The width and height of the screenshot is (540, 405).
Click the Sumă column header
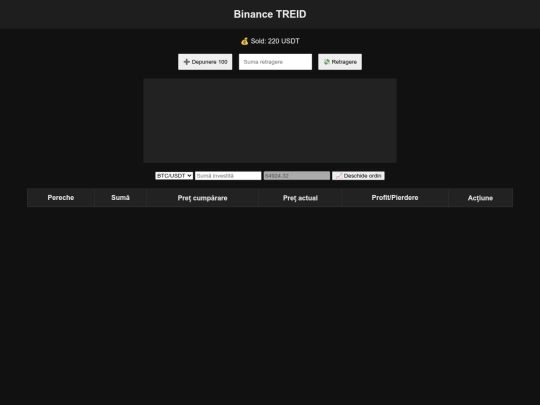coord(120,198)
